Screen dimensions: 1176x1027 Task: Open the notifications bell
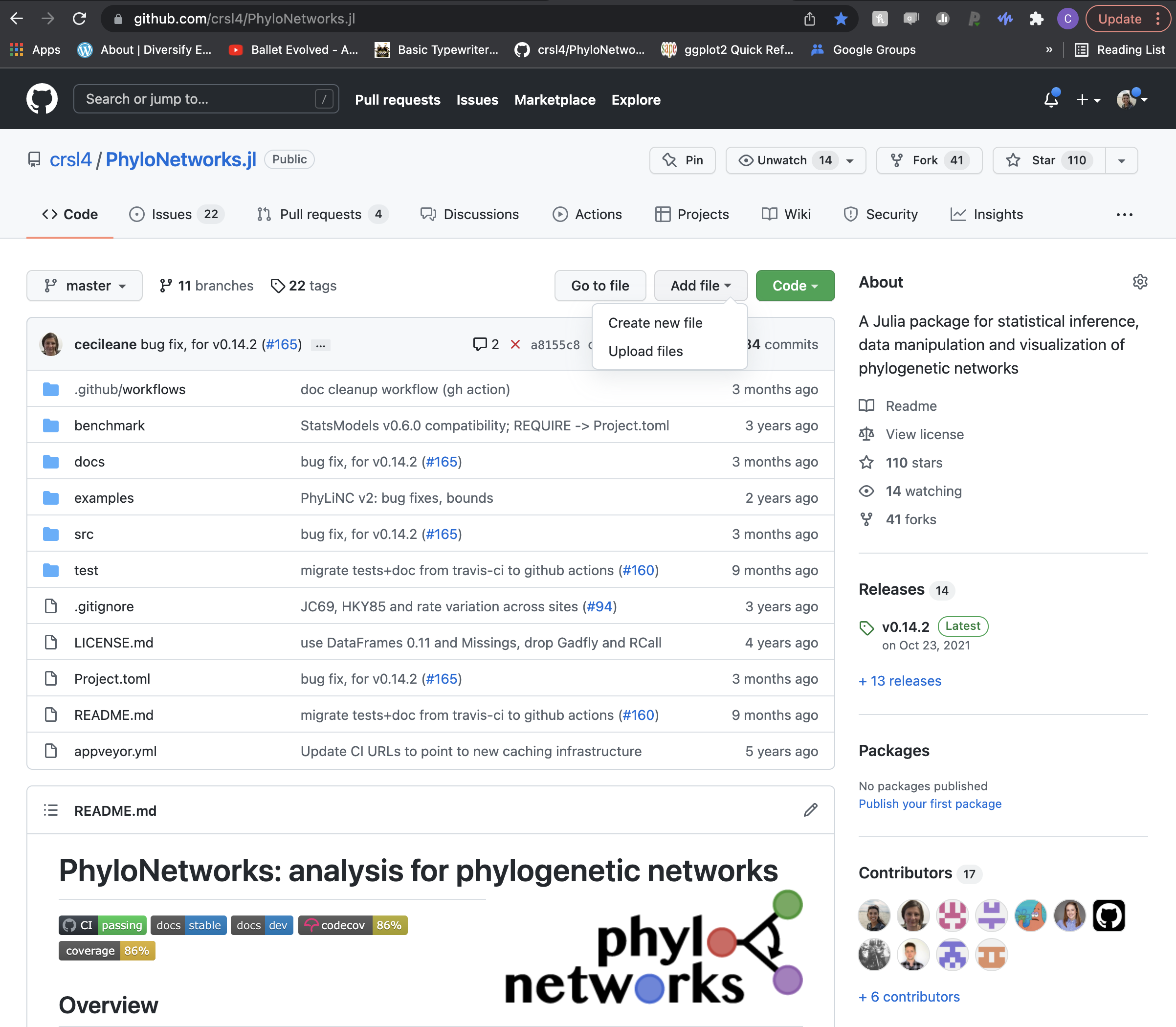point(1051,99)
